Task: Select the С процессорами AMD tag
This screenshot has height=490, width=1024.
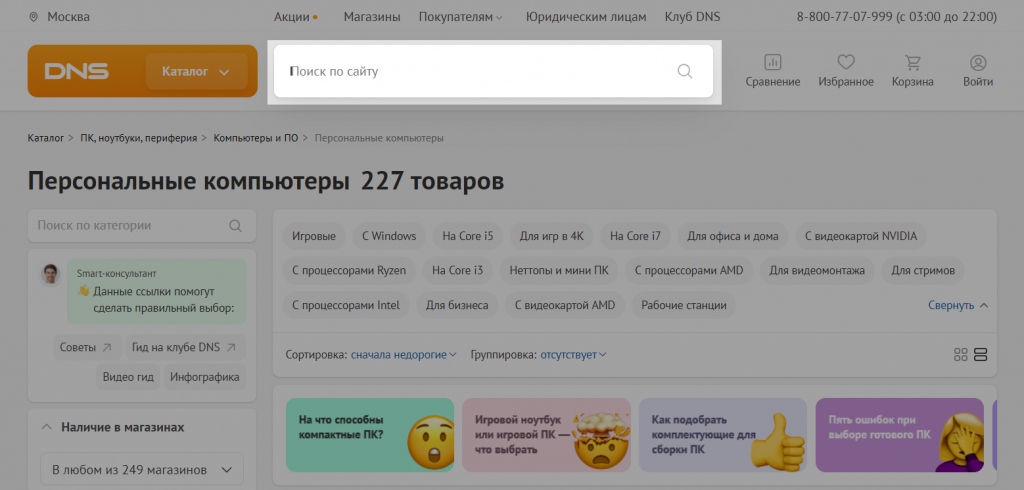Action: tap(689, 270)
